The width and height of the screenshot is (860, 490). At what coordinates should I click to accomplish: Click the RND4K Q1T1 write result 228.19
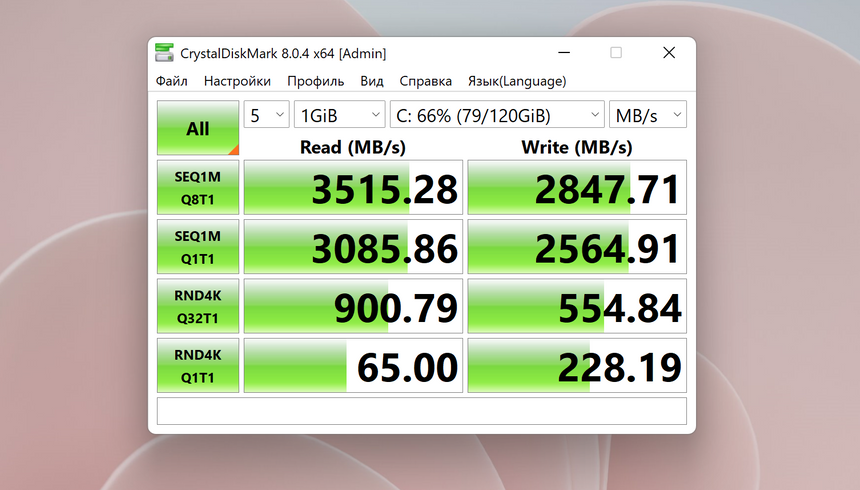coord(577,365)
